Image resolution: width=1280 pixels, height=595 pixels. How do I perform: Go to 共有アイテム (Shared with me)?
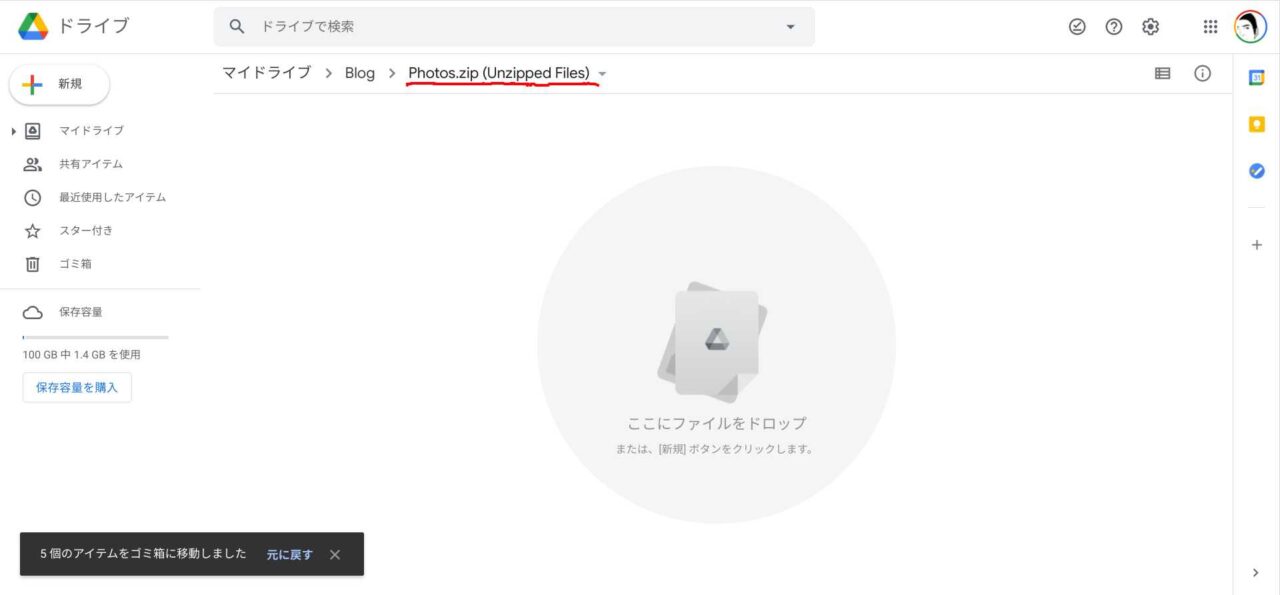point(90,164)
